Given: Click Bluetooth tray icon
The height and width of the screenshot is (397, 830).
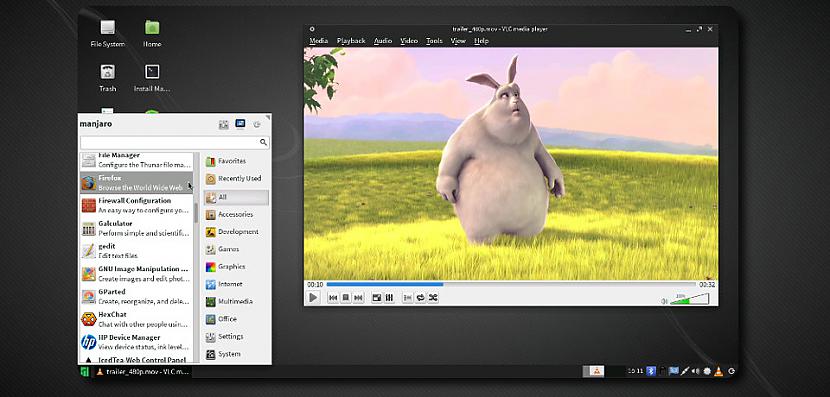Looking at the screenshot, I should click(652, 371).
